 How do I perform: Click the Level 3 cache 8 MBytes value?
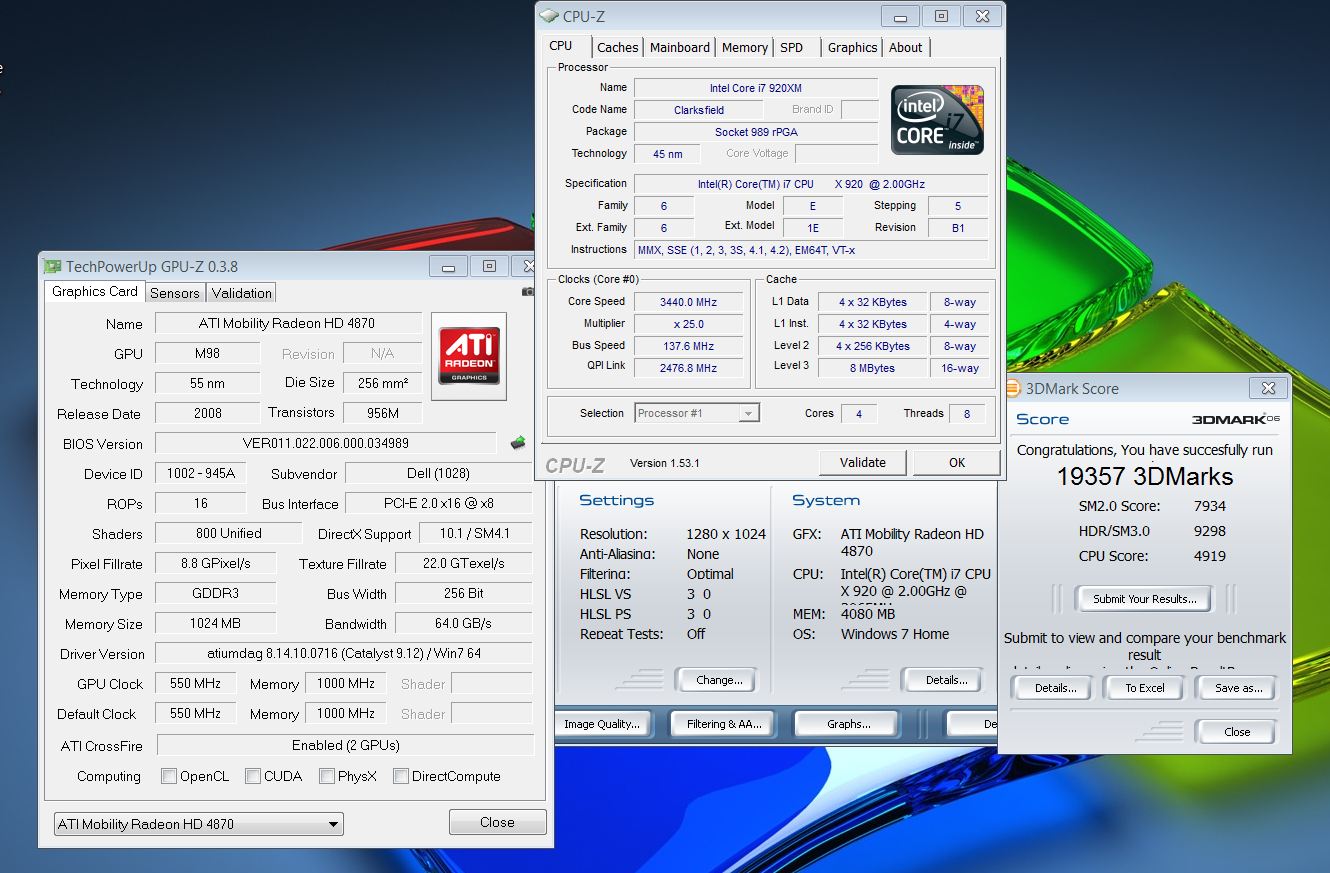point(873,368)
